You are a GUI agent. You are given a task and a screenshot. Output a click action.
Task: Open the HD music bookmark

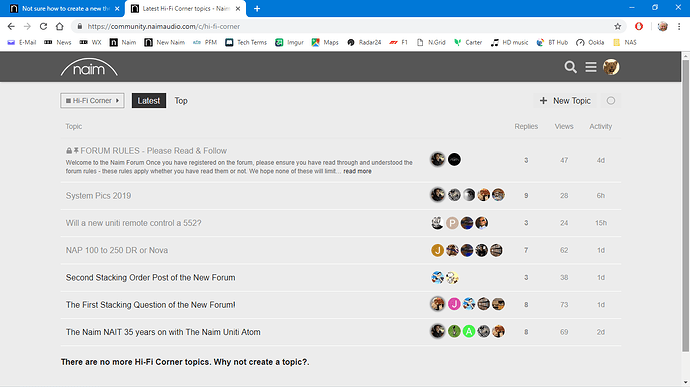tap(510, 42)
